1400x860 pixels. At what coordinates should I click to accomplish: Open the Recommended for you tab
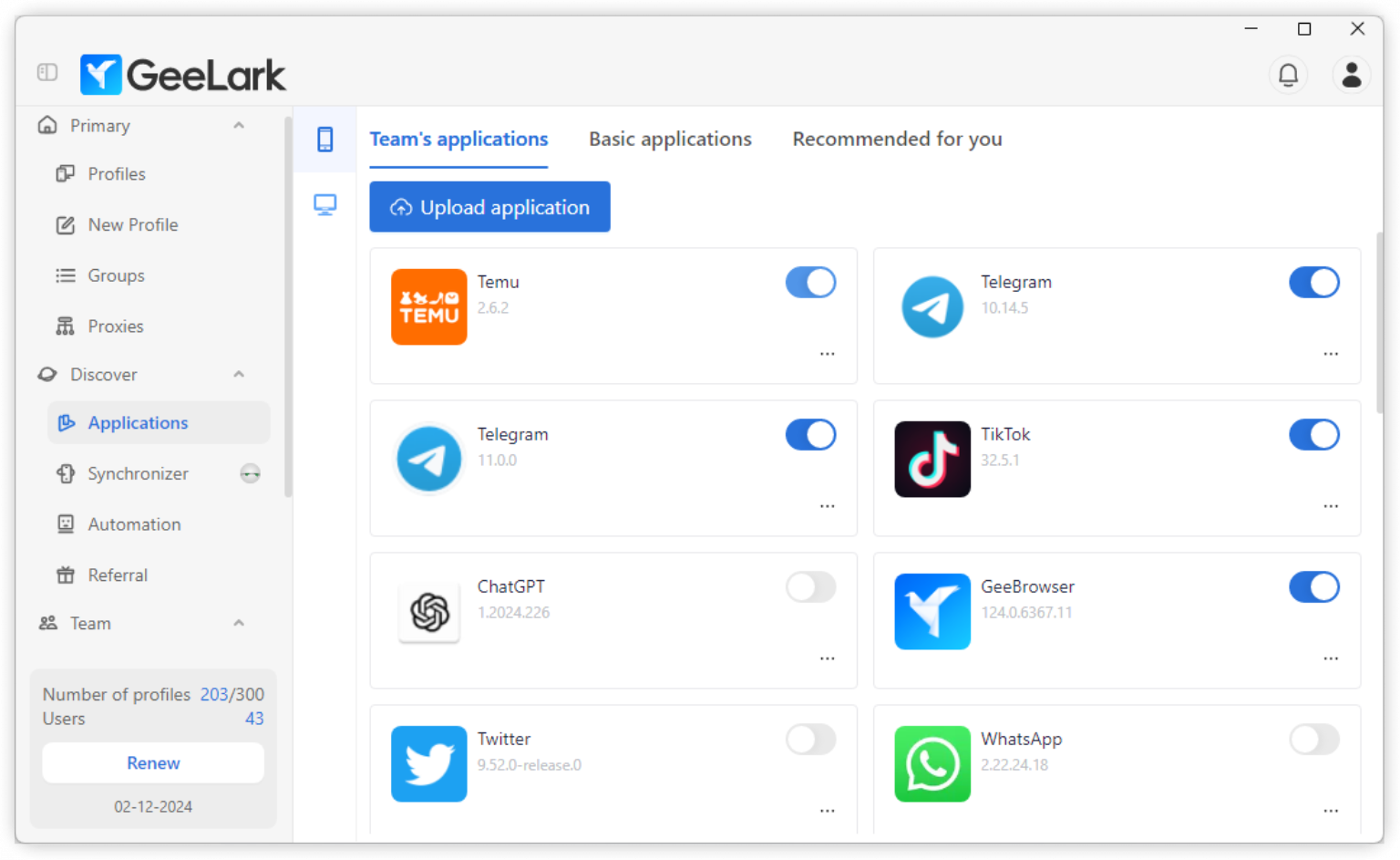coord(897,140)
